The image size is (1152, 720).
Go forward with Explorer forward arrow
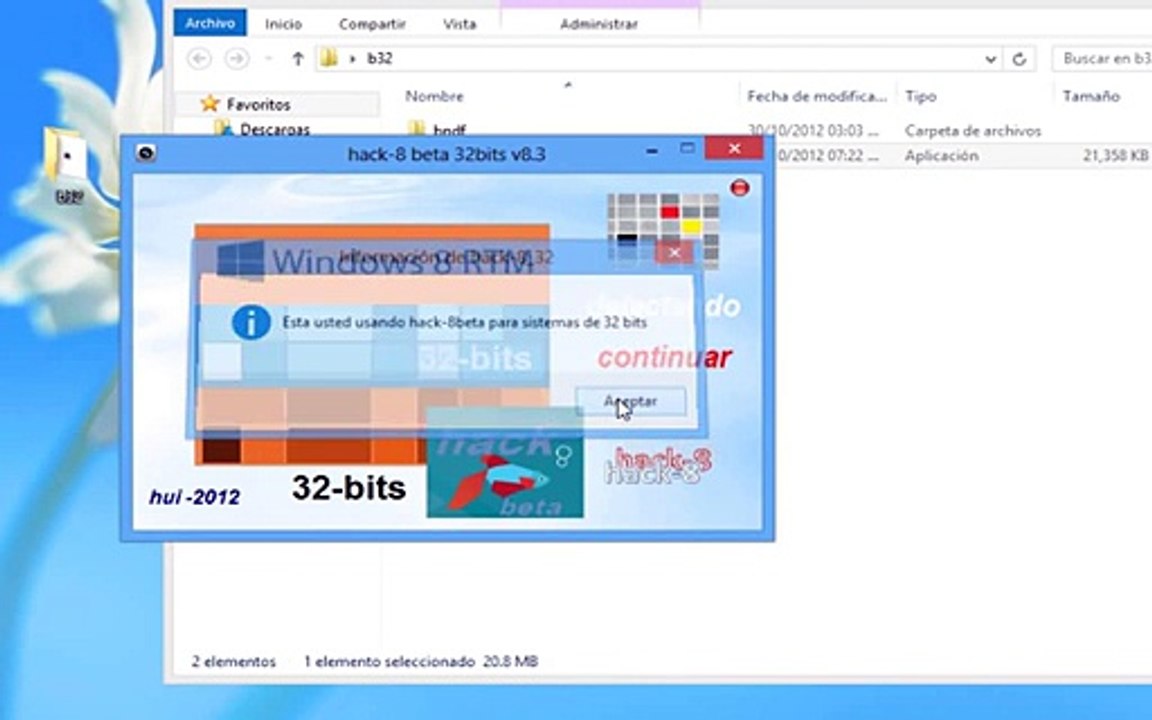(236, 59)
